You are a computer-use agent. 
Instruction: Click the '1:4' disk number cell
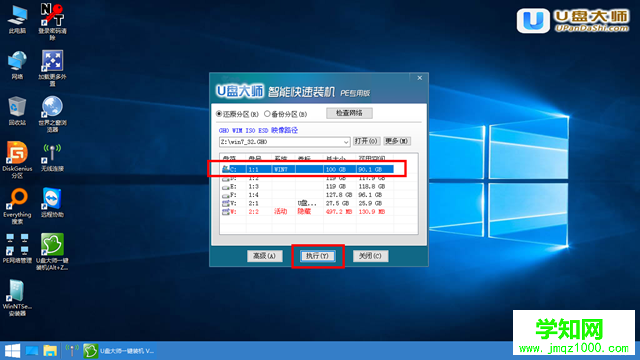click(x=253, y=195)
